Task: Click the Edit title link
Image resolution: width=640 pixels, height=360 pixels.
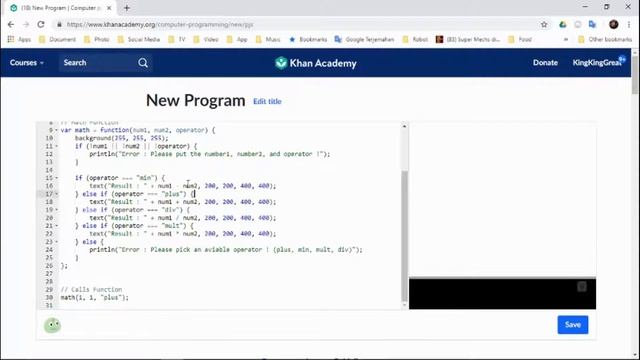Action: click(267, 101)
